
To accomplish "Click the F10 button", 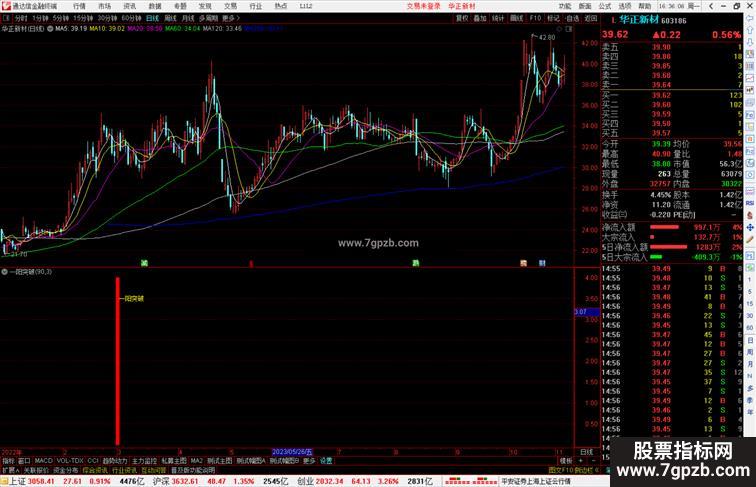I will tap(535, 18).
